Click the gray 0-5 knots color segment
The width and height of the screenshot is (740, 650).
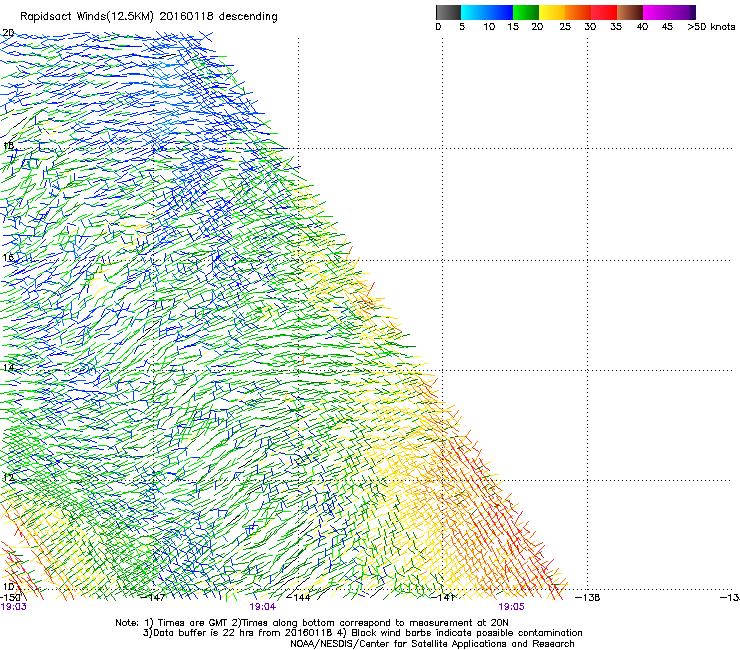(448, 12)
